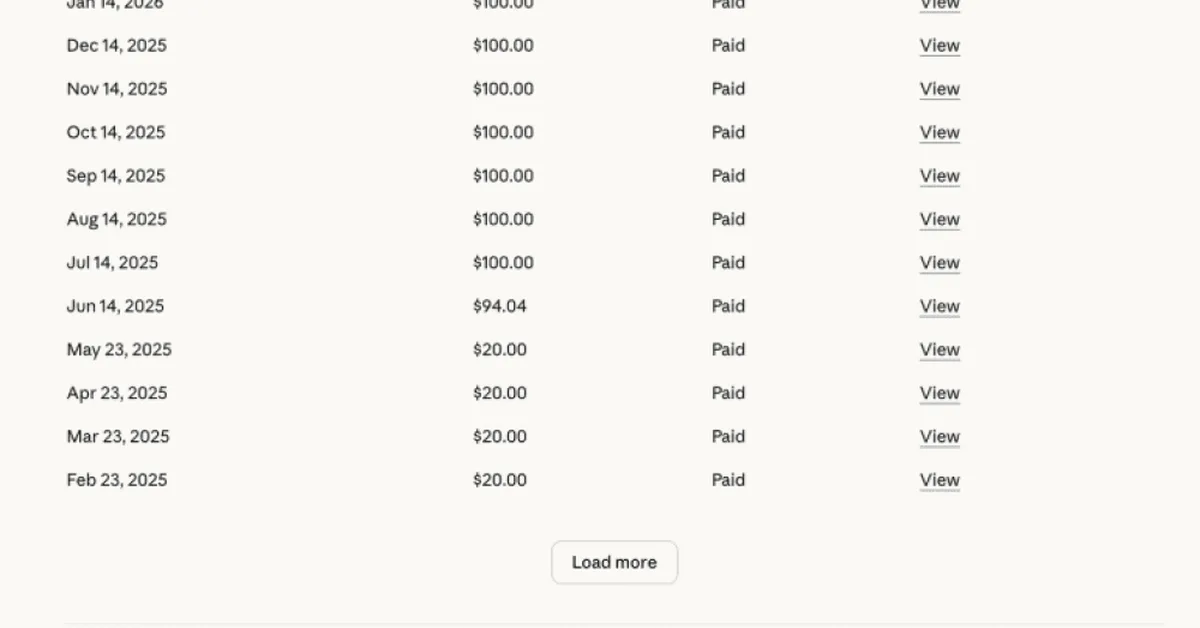Screen dimensions: 1200x628
Task: Open the Feb 23, 2025 invoice View link
Action: tap(939, 481)
